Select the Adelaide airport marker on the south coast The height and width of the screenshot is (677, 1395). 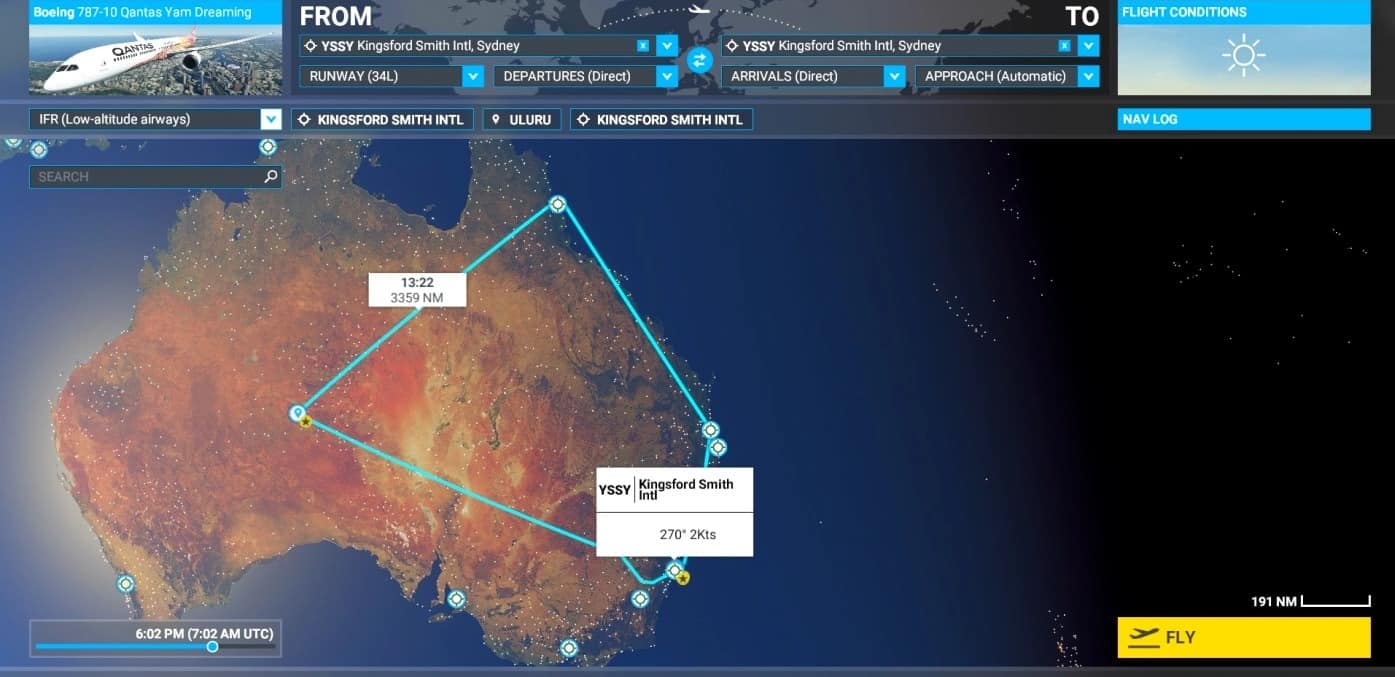click(456, 599)
